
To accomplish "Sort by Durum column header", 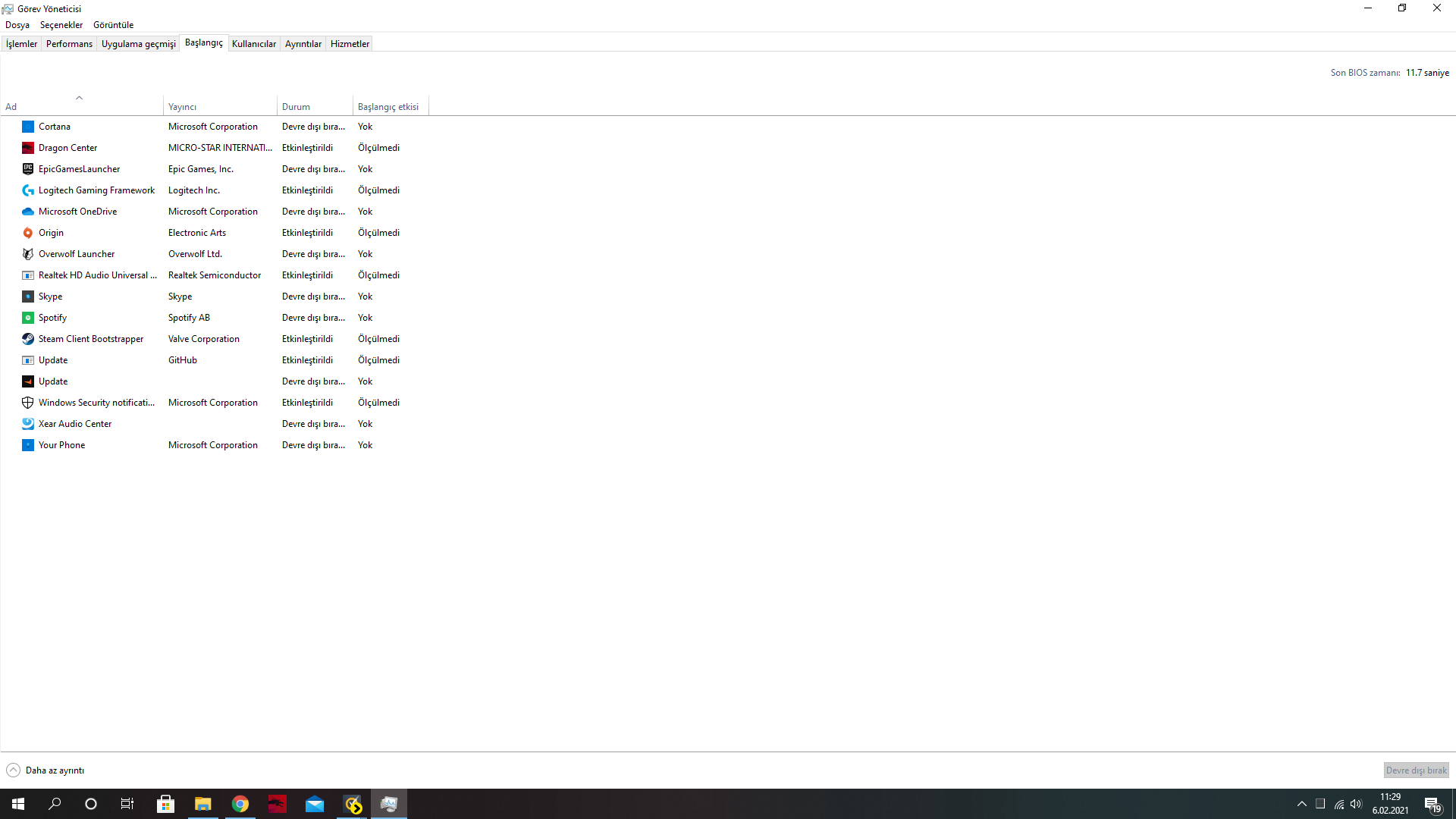I will (x=315, y=107).
